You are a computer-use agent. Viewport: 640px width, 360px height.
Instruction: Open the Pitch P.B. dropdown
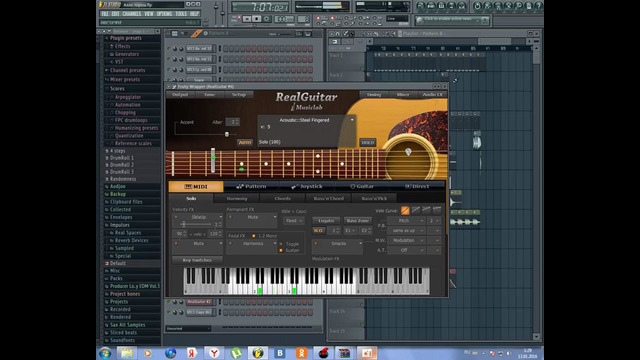click(407, 220)
